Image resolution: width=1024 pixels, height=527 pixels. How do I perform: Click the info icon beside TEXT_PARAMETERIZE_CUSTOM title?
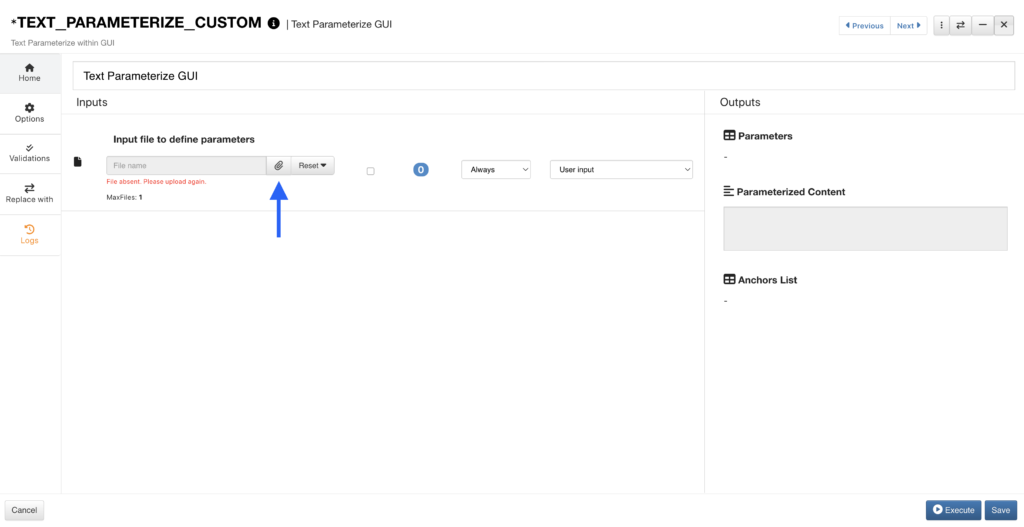[274, 23]
